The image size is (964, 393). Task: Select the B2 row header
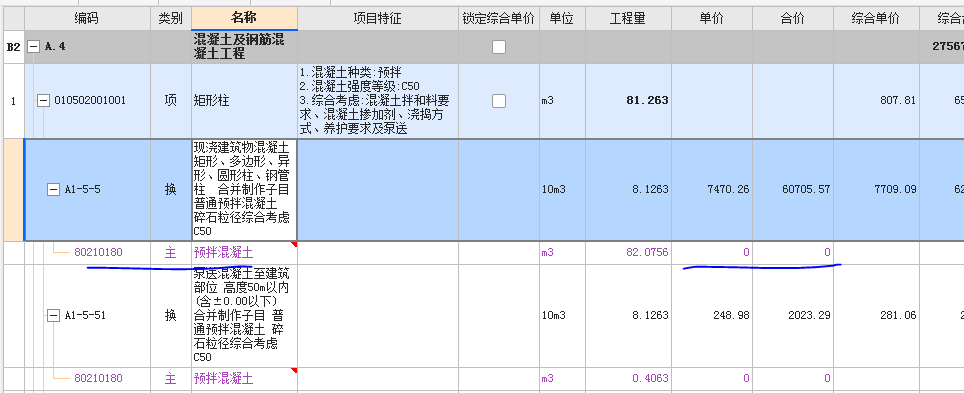(x=13, y=47)
